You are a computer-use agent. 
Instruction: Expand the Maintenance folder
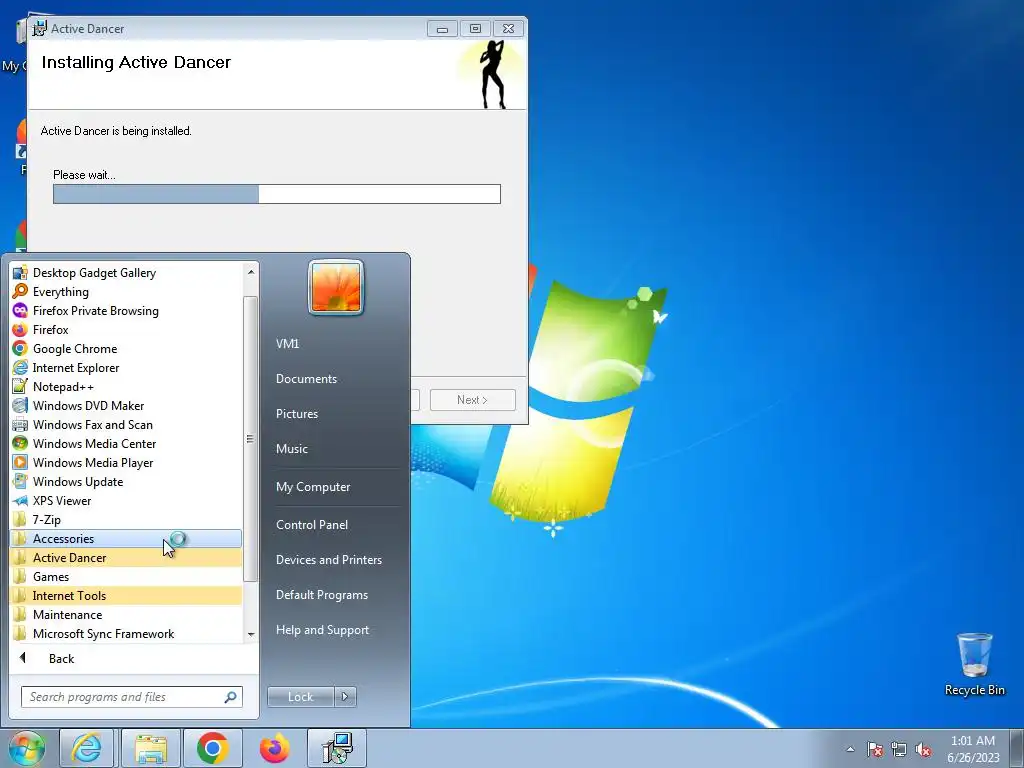[x=126, y=615]
